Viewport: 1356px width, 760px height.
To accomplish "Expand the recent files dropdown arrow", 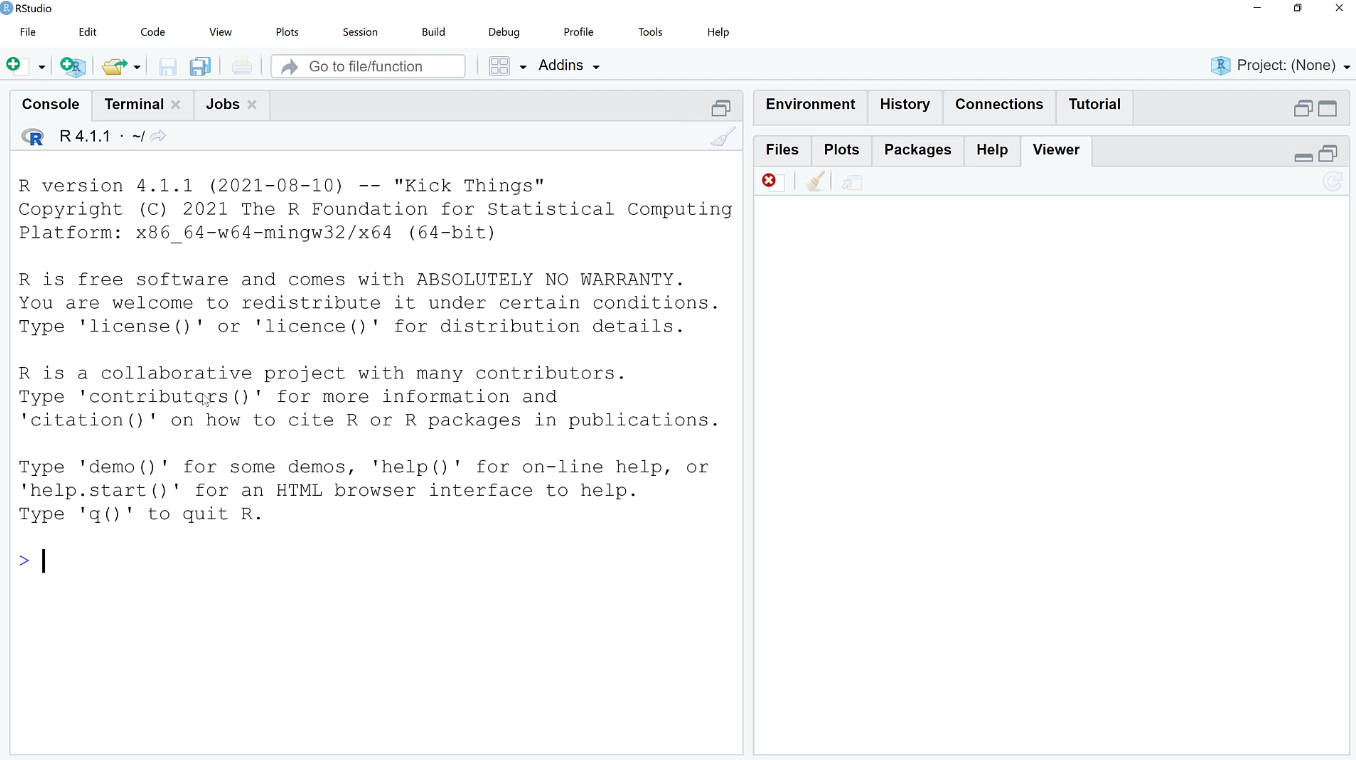I will click(x=137, y=67).
